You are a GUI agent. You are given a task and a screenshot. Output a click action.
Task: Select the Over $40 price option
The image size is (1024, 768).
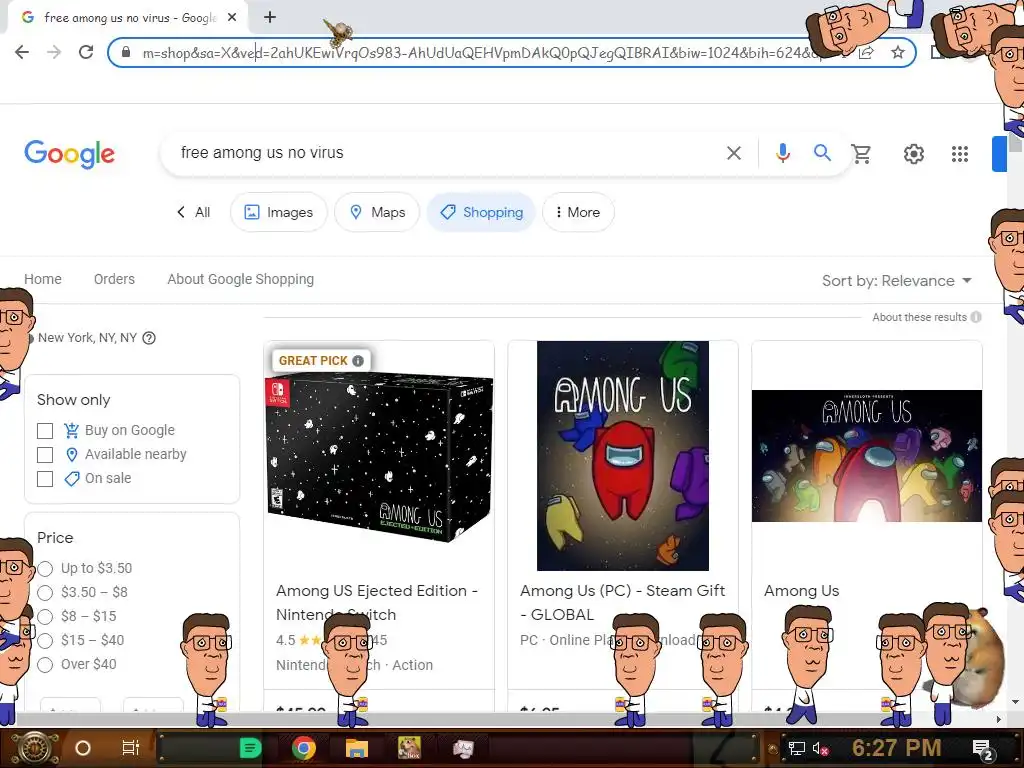pyautogui.click(x=45, y=665)
